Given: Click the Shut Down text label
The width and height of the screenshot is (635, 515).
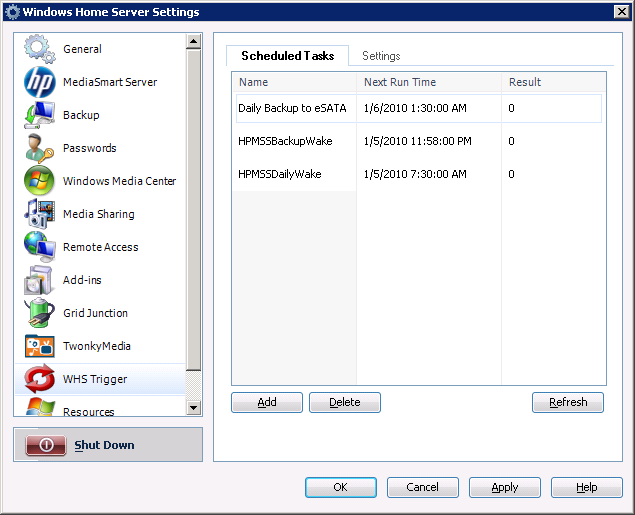Looking at the screenshot, I should click(x=104, y=445).
